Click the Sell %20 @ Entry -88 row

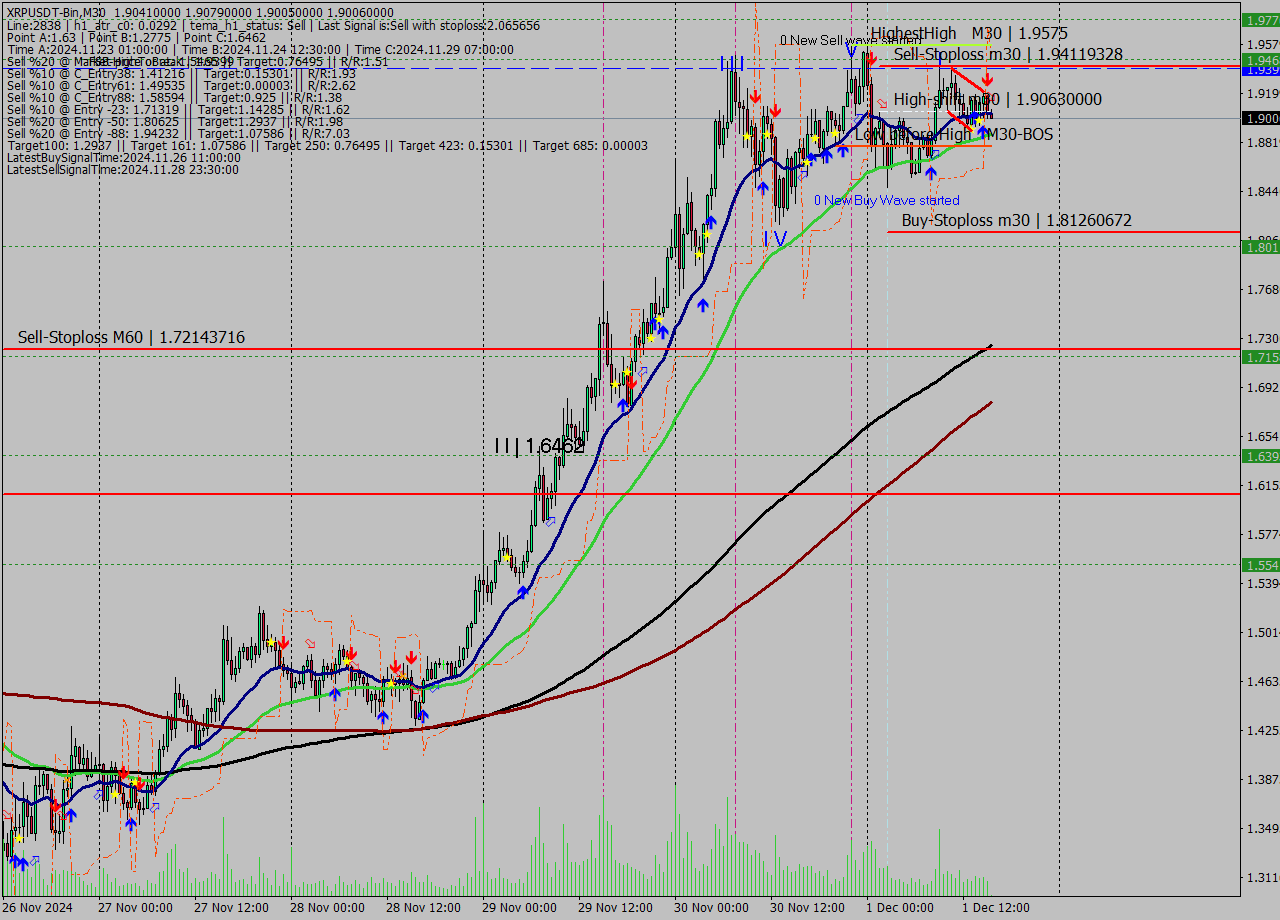[x=178, y=134]
